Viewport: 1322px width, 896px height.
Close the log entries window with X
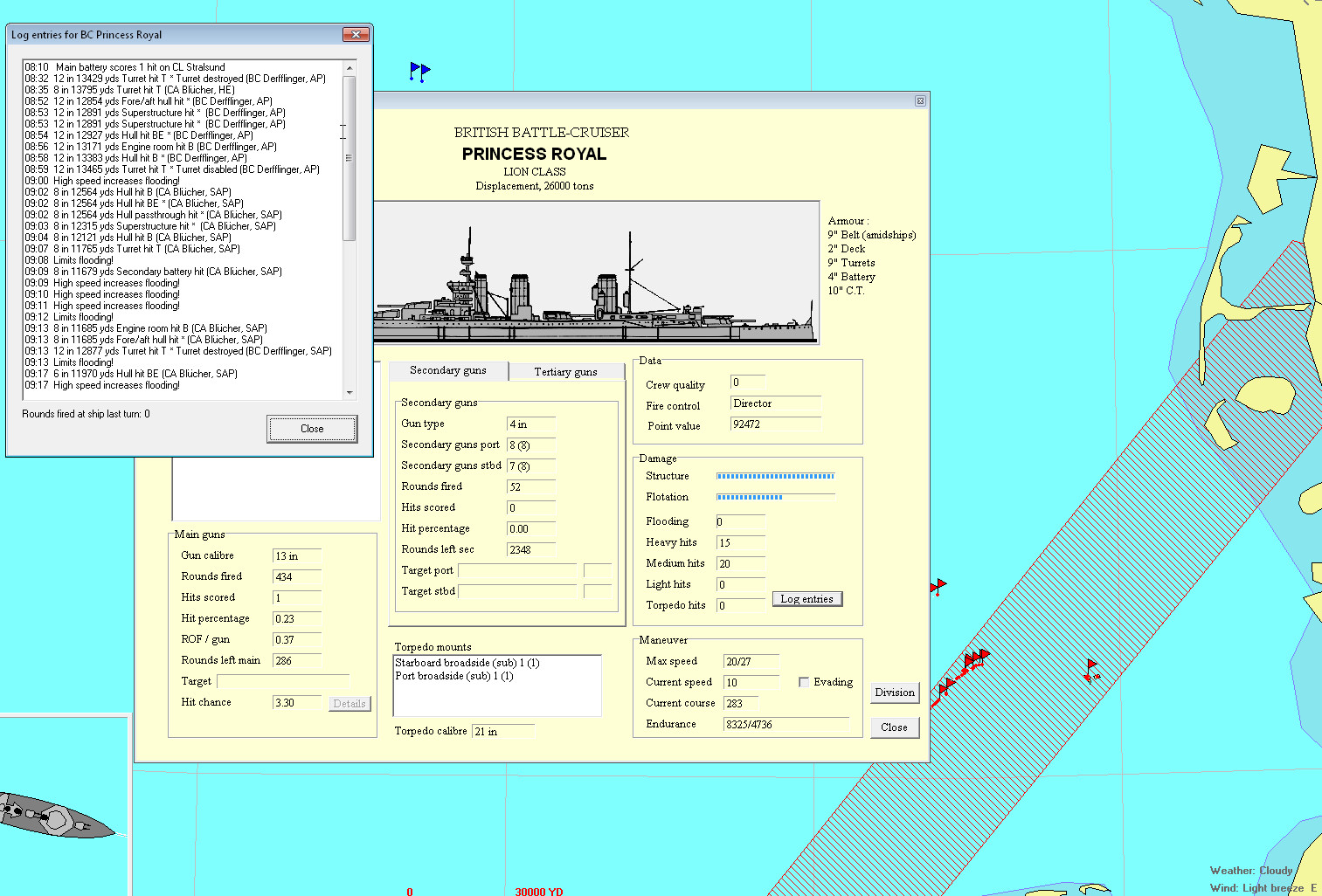355,35
